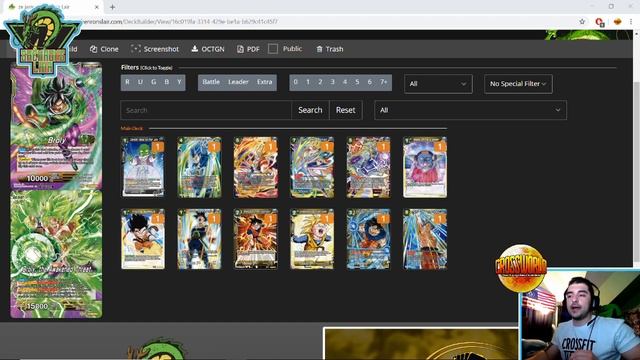Toggle cost filter 5
640x360 pixels.
tap(357, 82)
